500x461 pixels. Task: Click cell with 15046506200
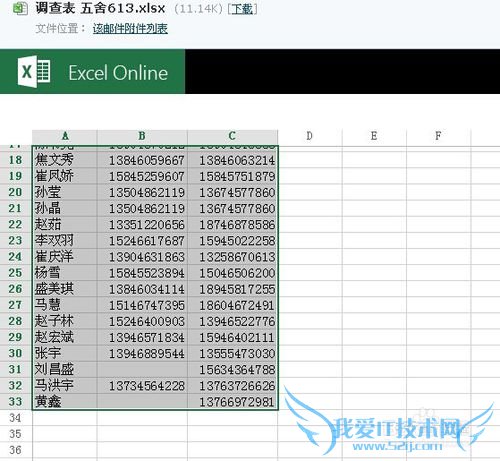(232, 273)
